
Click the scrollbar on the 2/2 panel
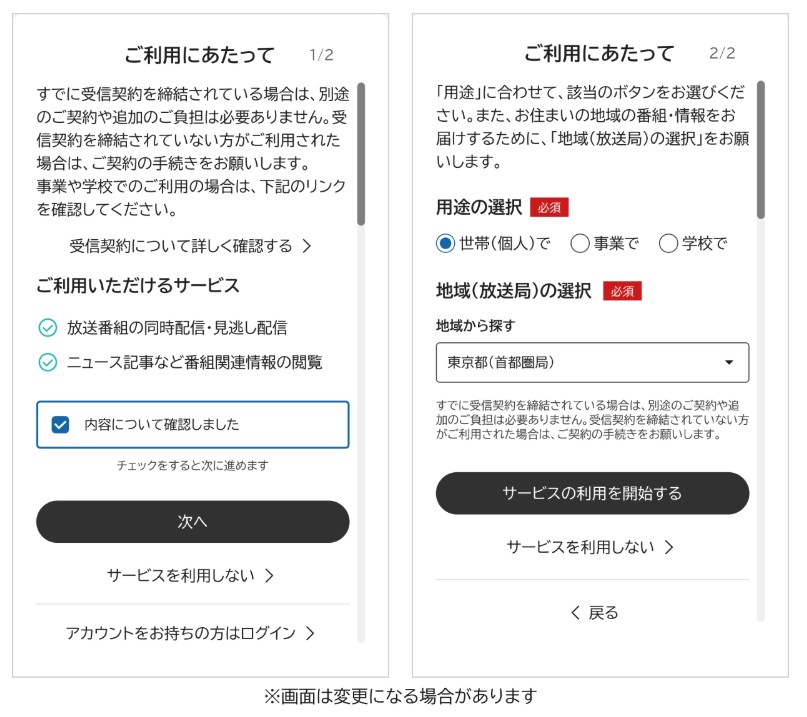[x=760, y=150]
